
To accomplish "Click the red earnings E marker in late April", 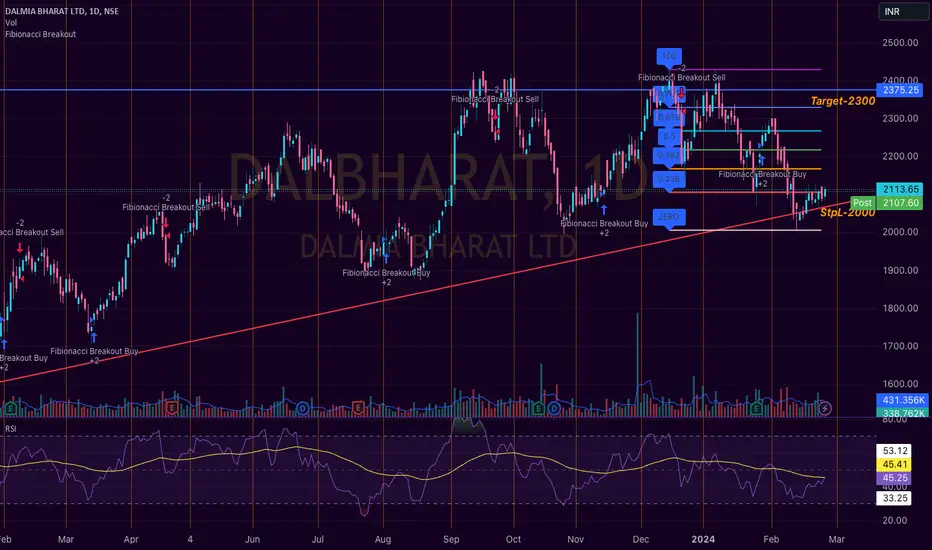I will click(x=172, y=408).
